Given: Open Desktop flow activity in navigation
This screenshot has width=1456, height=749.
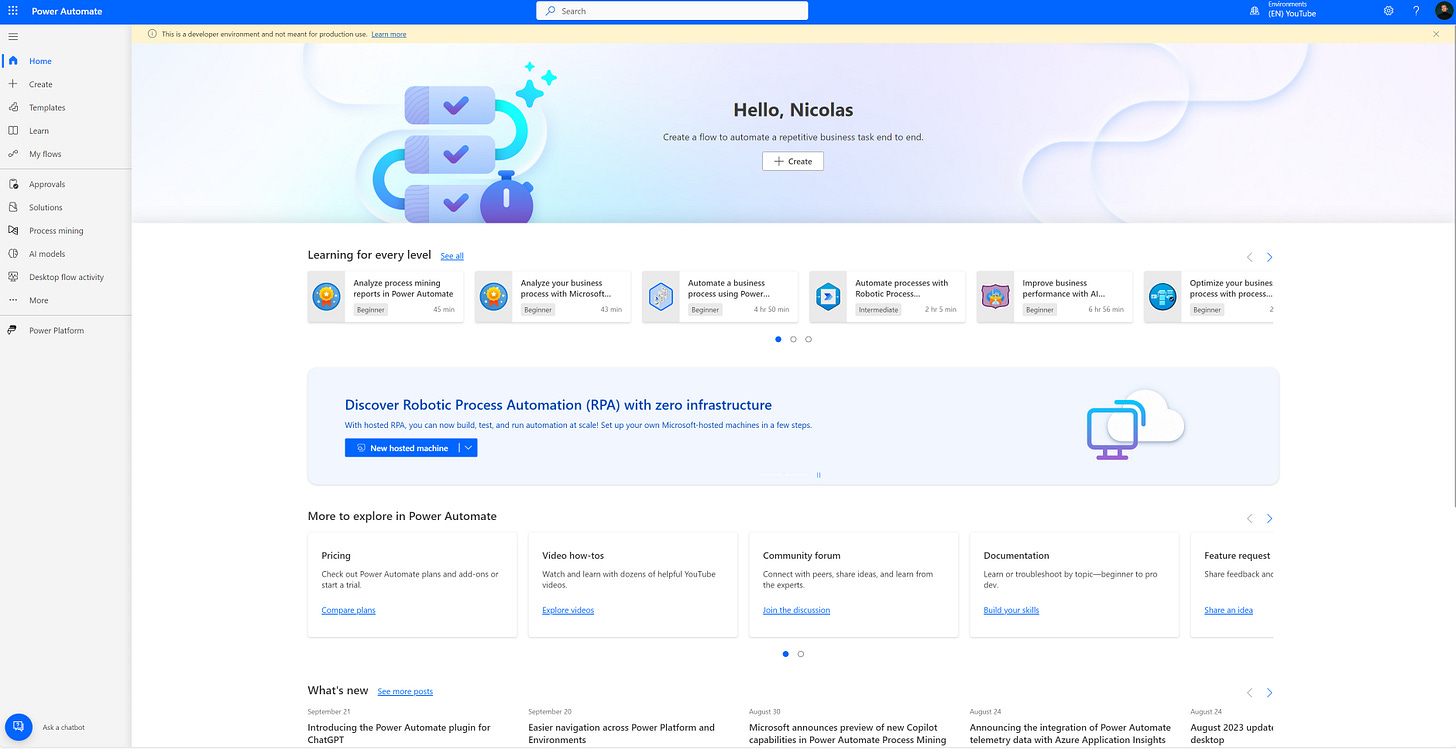Looking at the screenshot, I should [x=66, y=277].
